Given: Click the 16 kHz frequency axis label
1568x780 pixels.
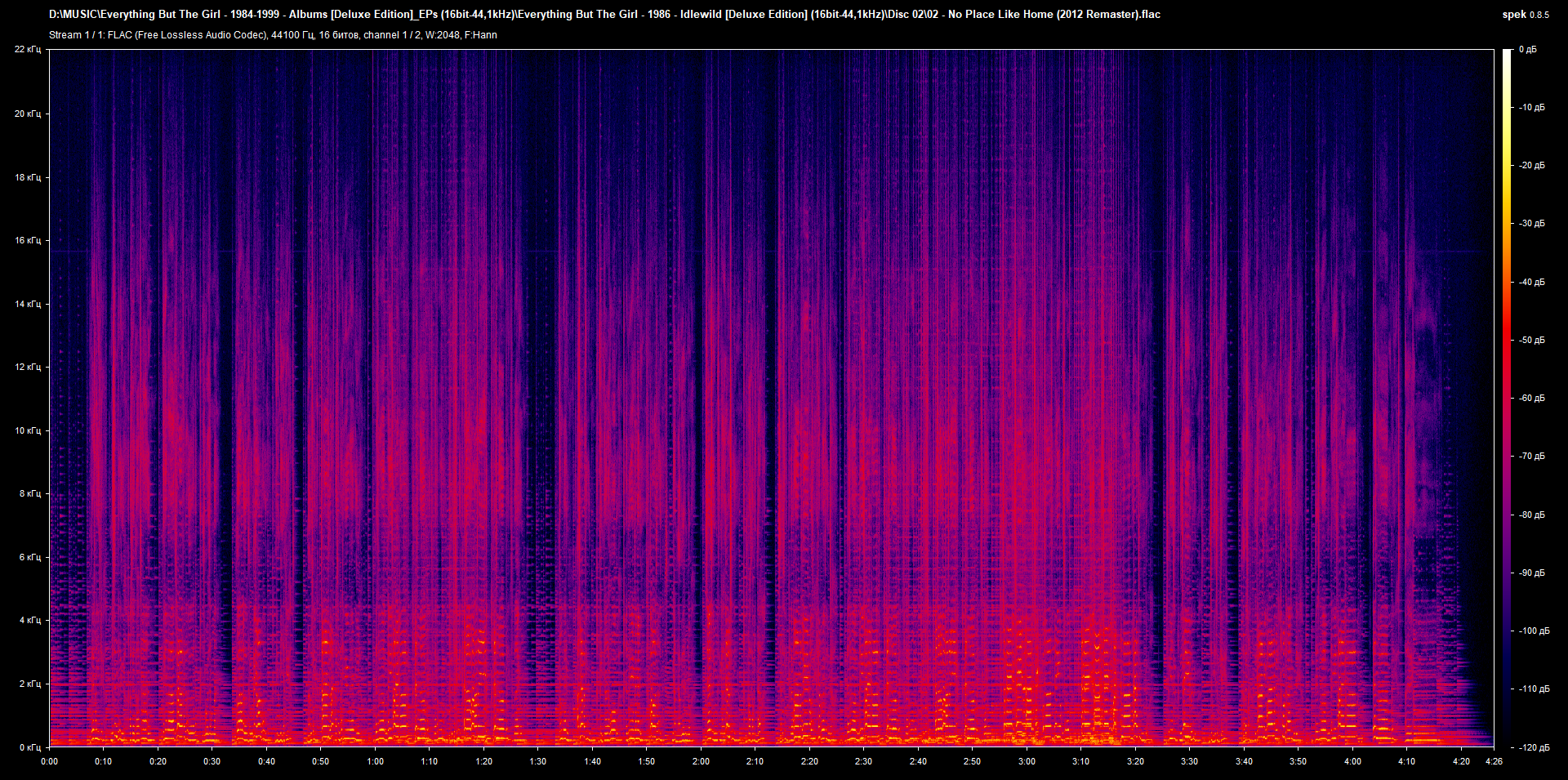Looking at the screenshot, I should (28, 240).
